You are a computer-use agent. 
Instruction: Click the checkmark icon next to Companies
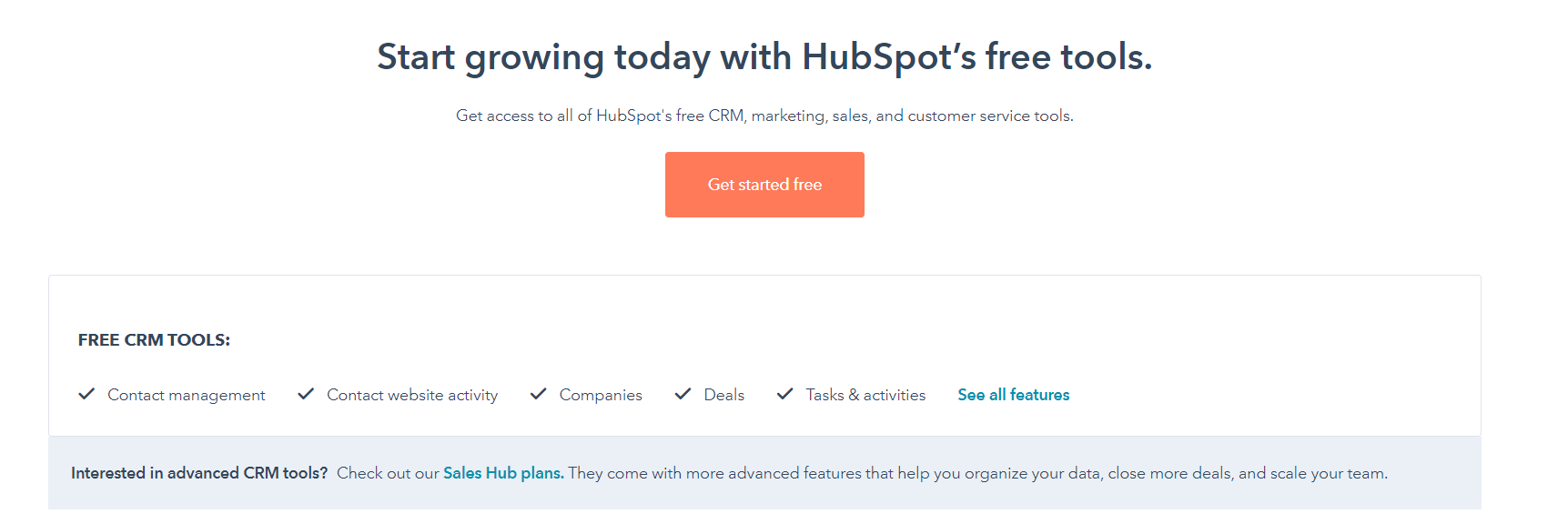539,394
